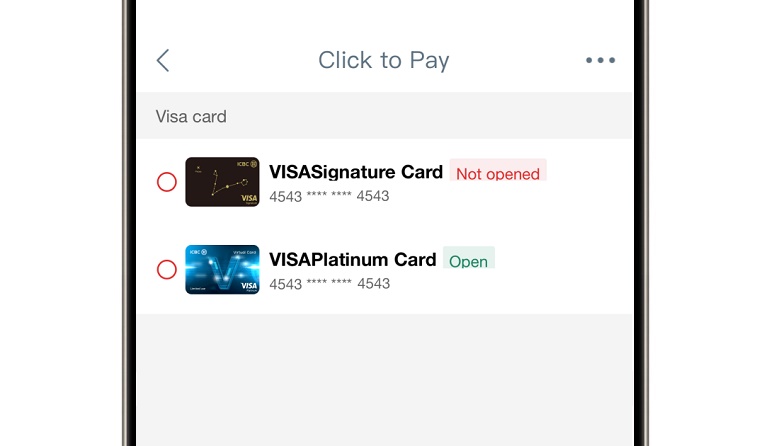The image size is (771, 446).
Task: Tap the blue Platinum card image
Action: (222, 270)
